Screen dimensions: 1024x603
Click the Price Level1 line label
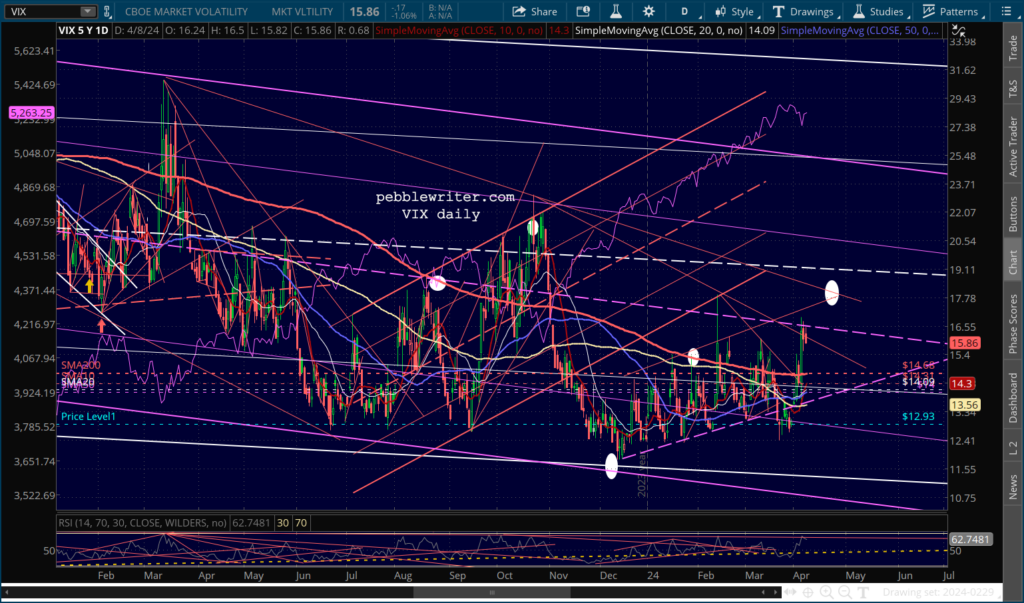click(x=88, y=416)
